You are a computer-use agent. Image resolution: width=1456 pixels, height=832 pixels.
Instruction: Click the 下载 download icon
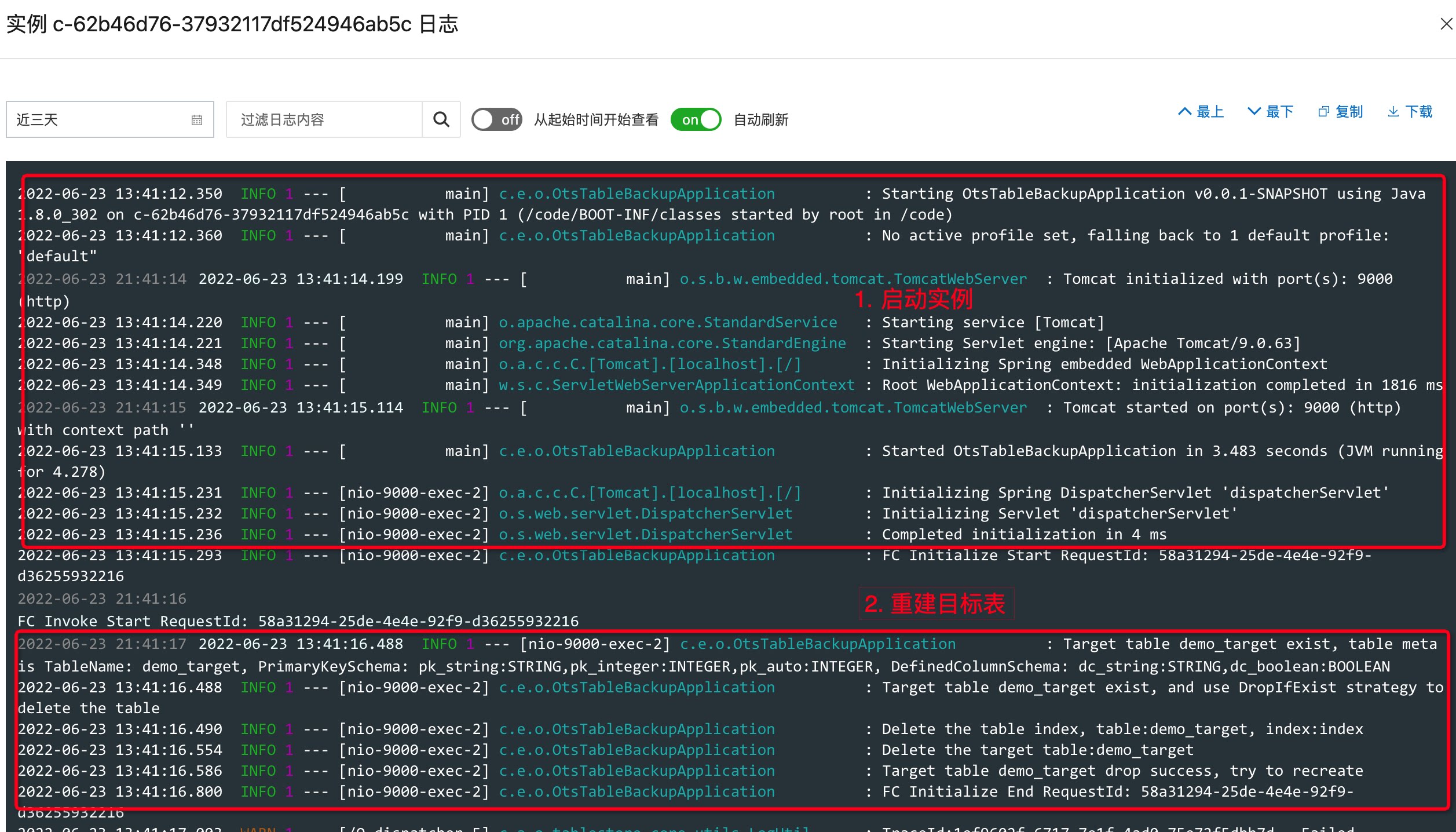point(1393,112)
